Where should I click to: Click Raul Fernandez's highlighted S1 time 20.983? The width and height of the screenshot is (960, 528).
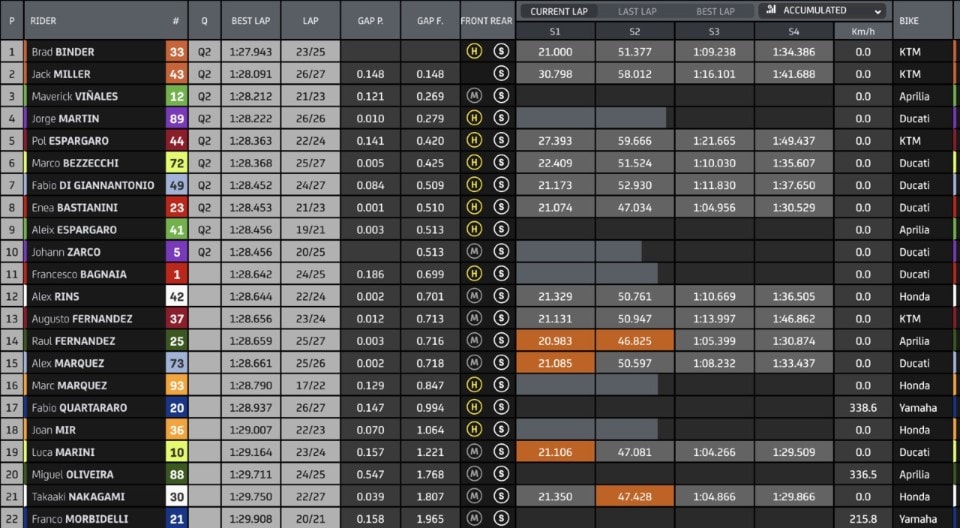pos(555,341)
